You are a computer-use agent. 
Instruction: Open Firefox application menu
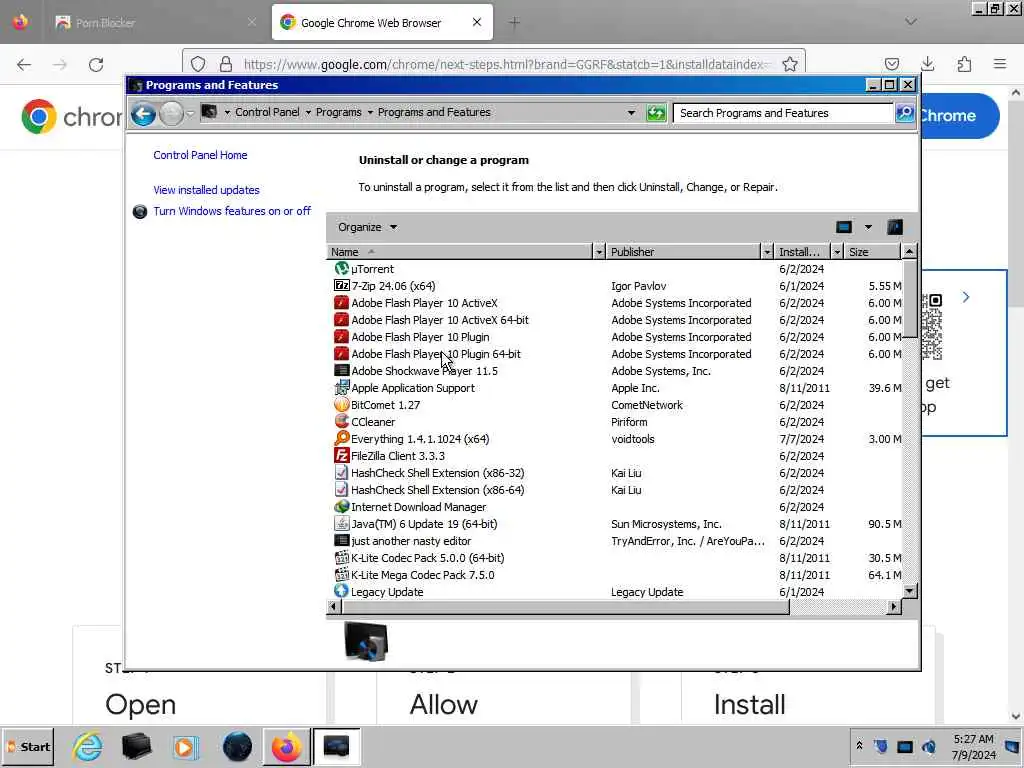point(1000,64)
